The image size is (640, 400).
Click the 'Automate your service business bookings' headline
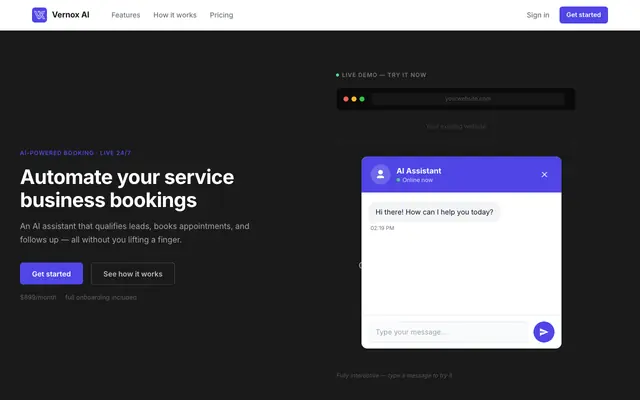tap(127, 189)
